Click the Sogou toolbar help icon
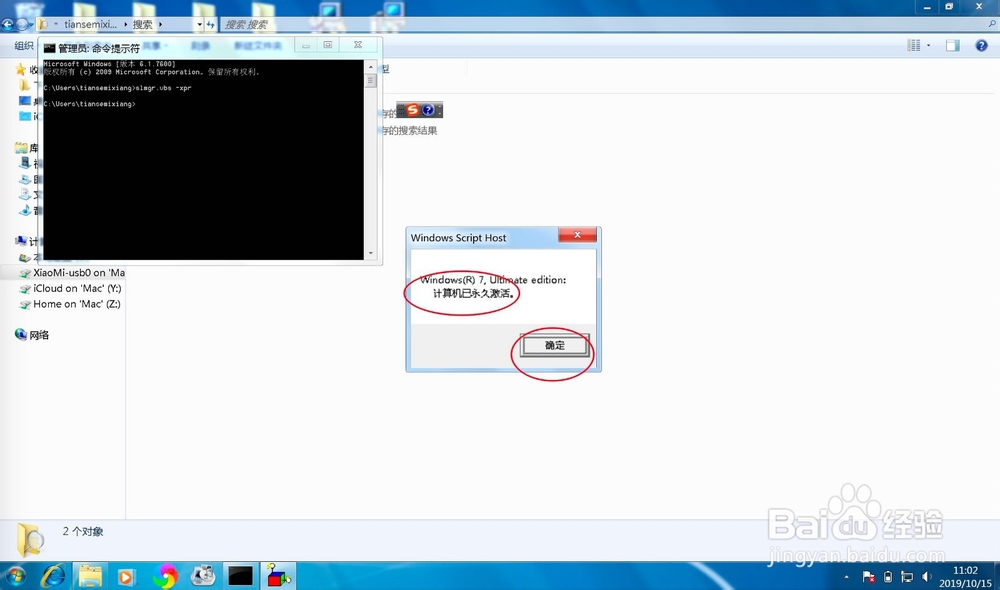 (428, 110)
